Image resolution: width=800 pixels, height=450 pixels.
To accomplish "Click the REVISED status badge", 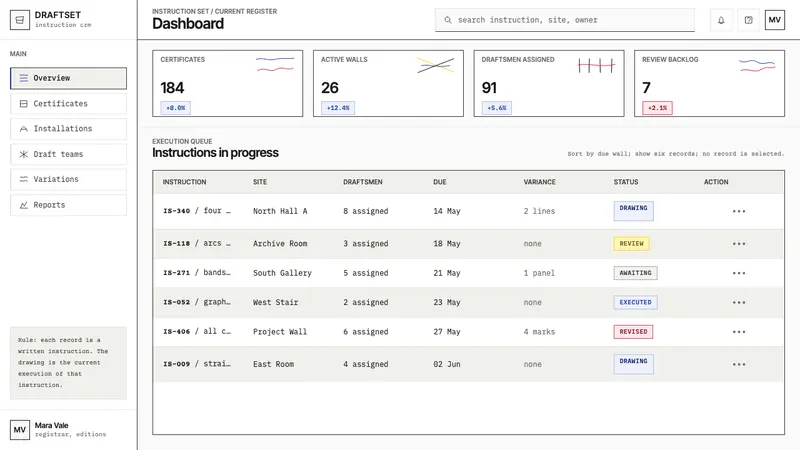I will pyautogui.click(x=633, y=332).
